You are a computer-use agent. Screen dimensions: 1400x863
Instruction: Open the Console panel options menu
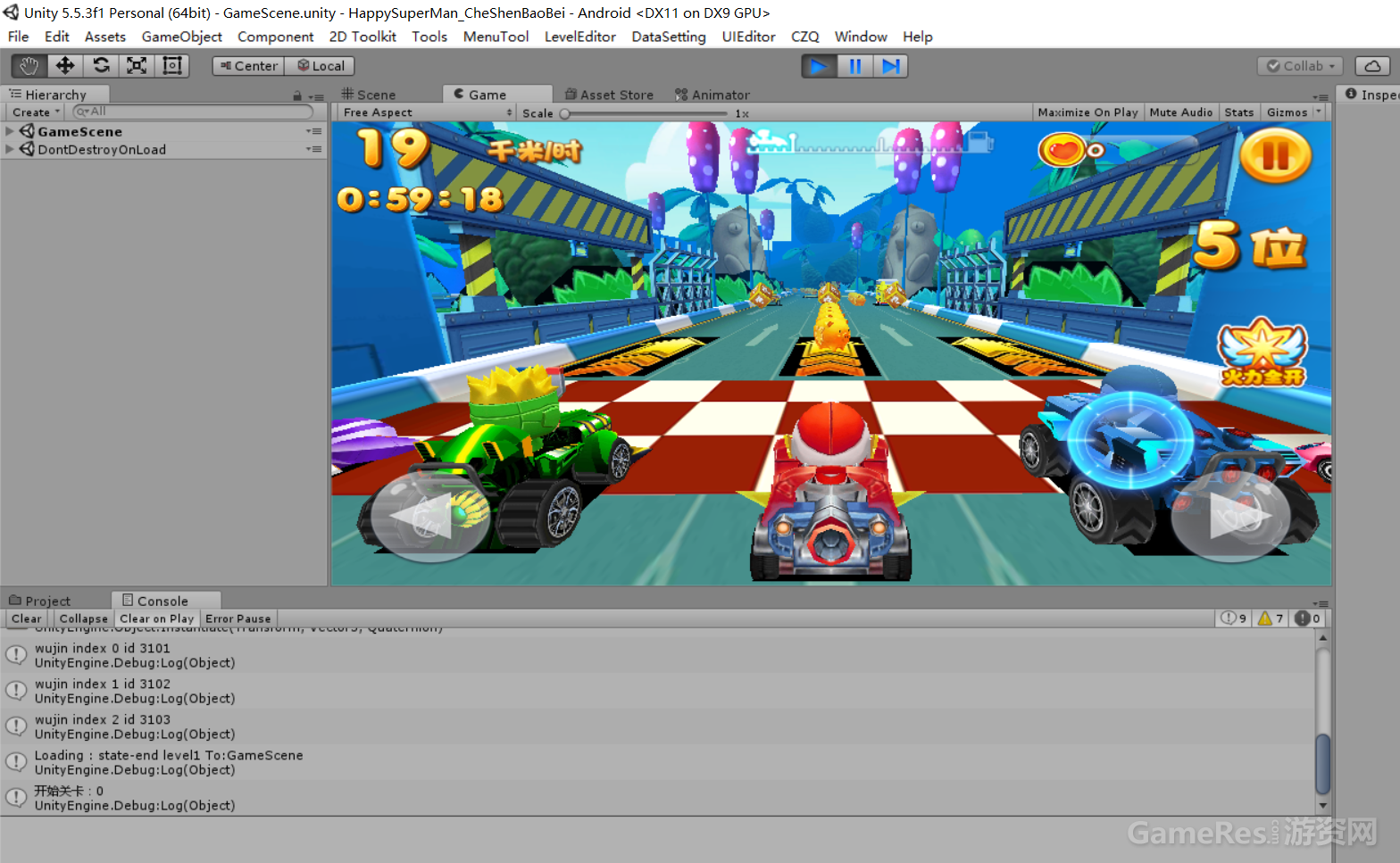(1321, 603)
